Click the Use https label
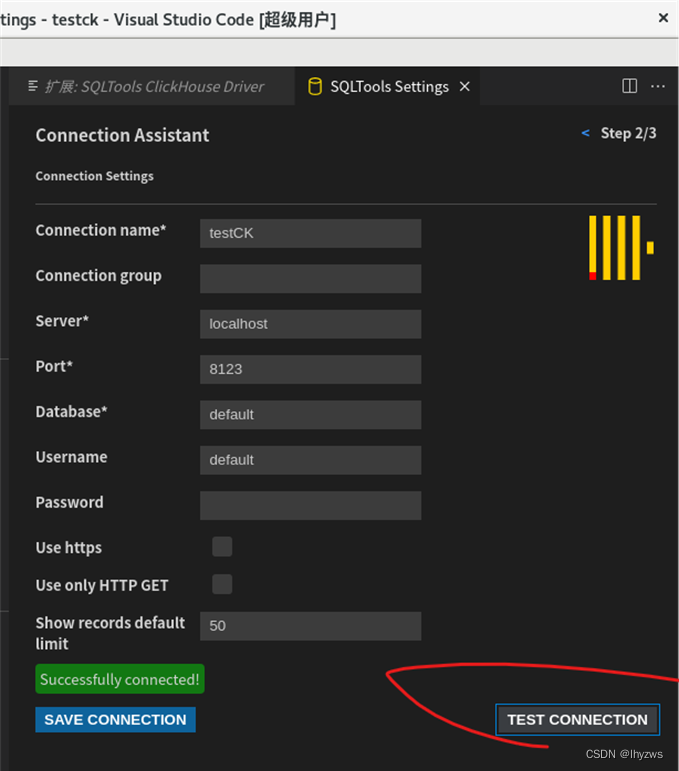 69,548
